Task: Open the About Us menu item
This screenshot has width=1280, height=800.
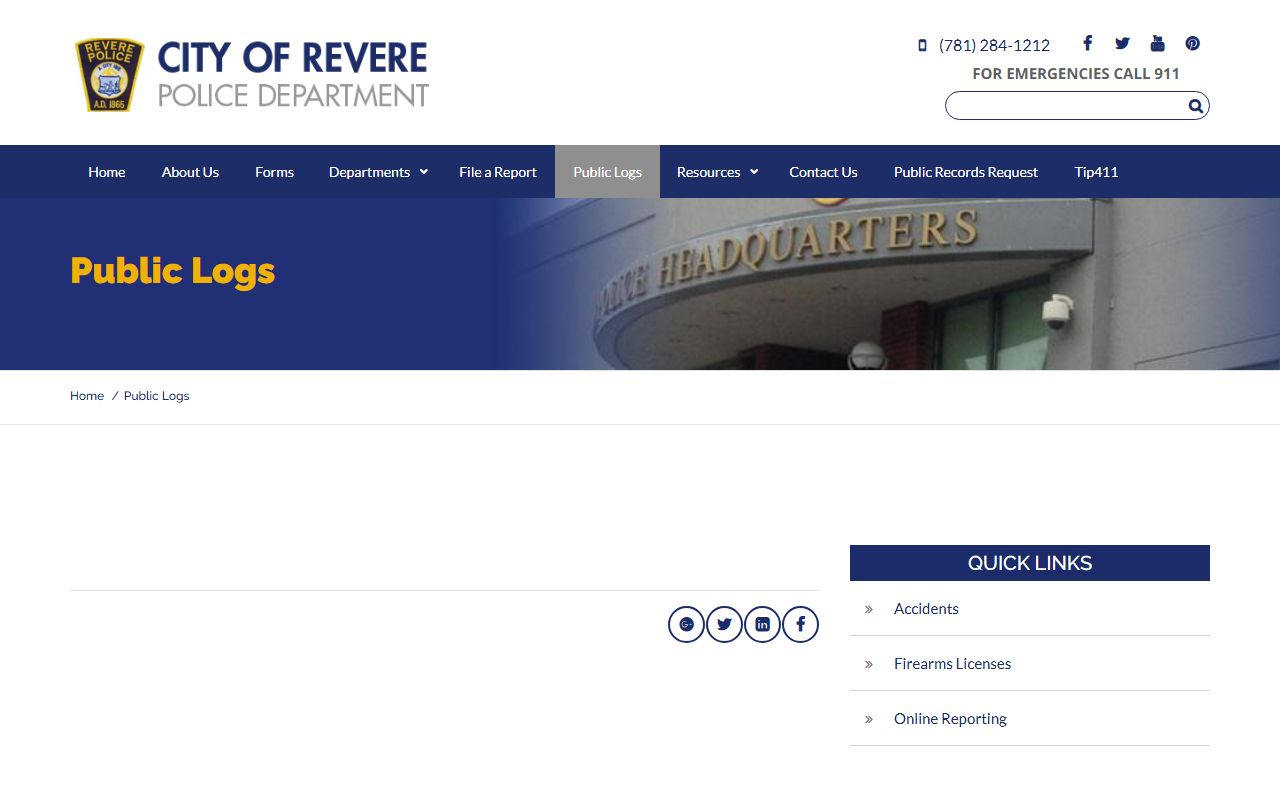Action: (190, 172)
